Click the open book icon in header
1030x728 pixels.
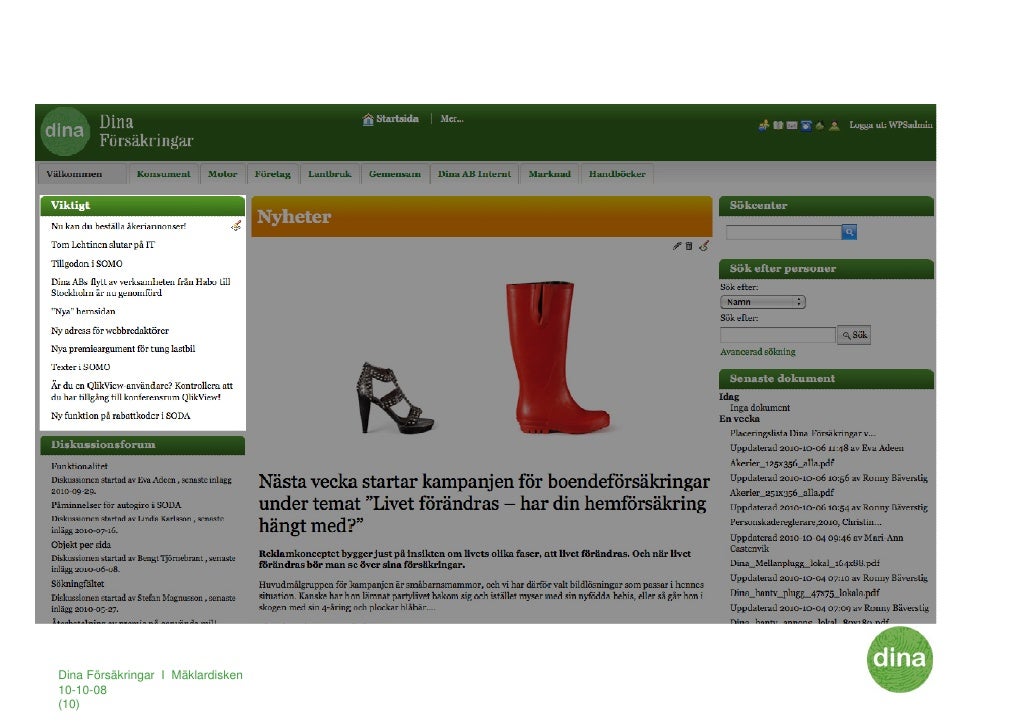(x=778, y=125)
